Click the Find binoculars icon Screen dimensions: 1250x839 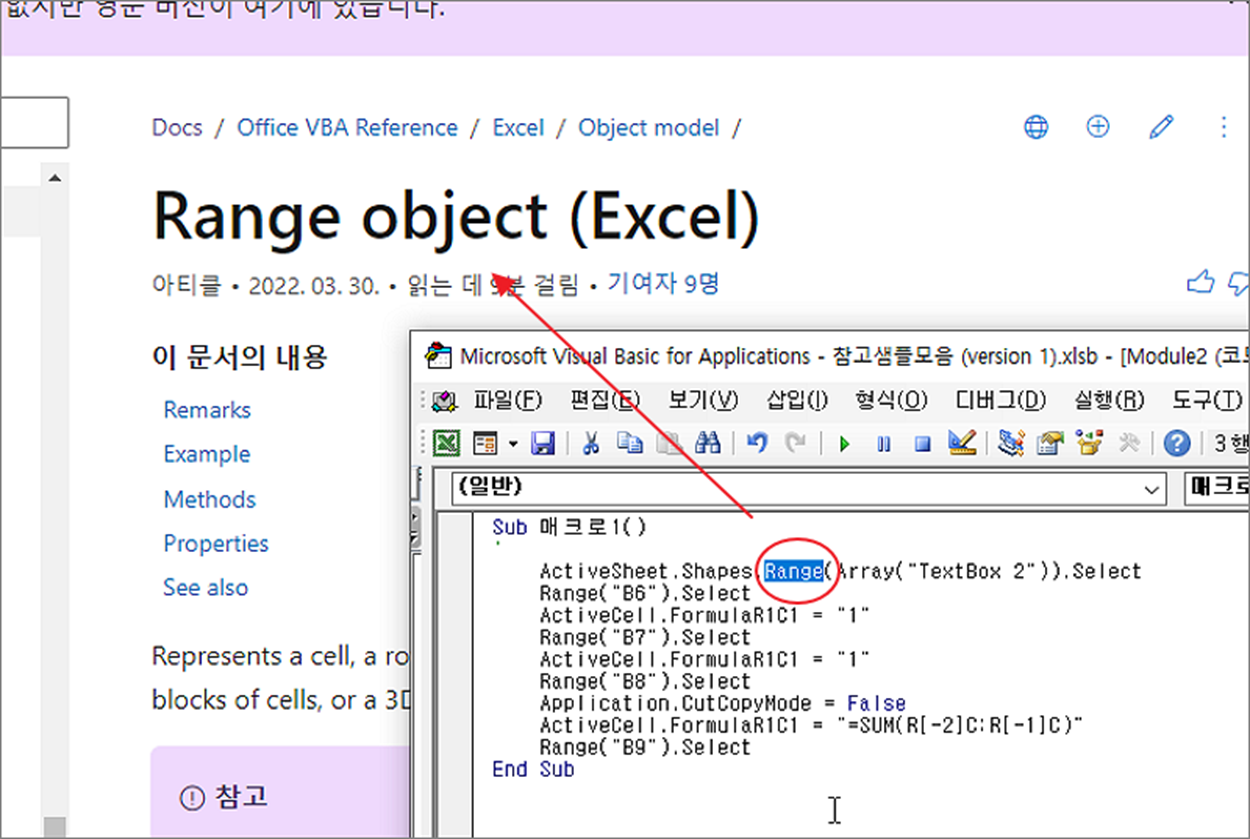(x=708, y=443)
